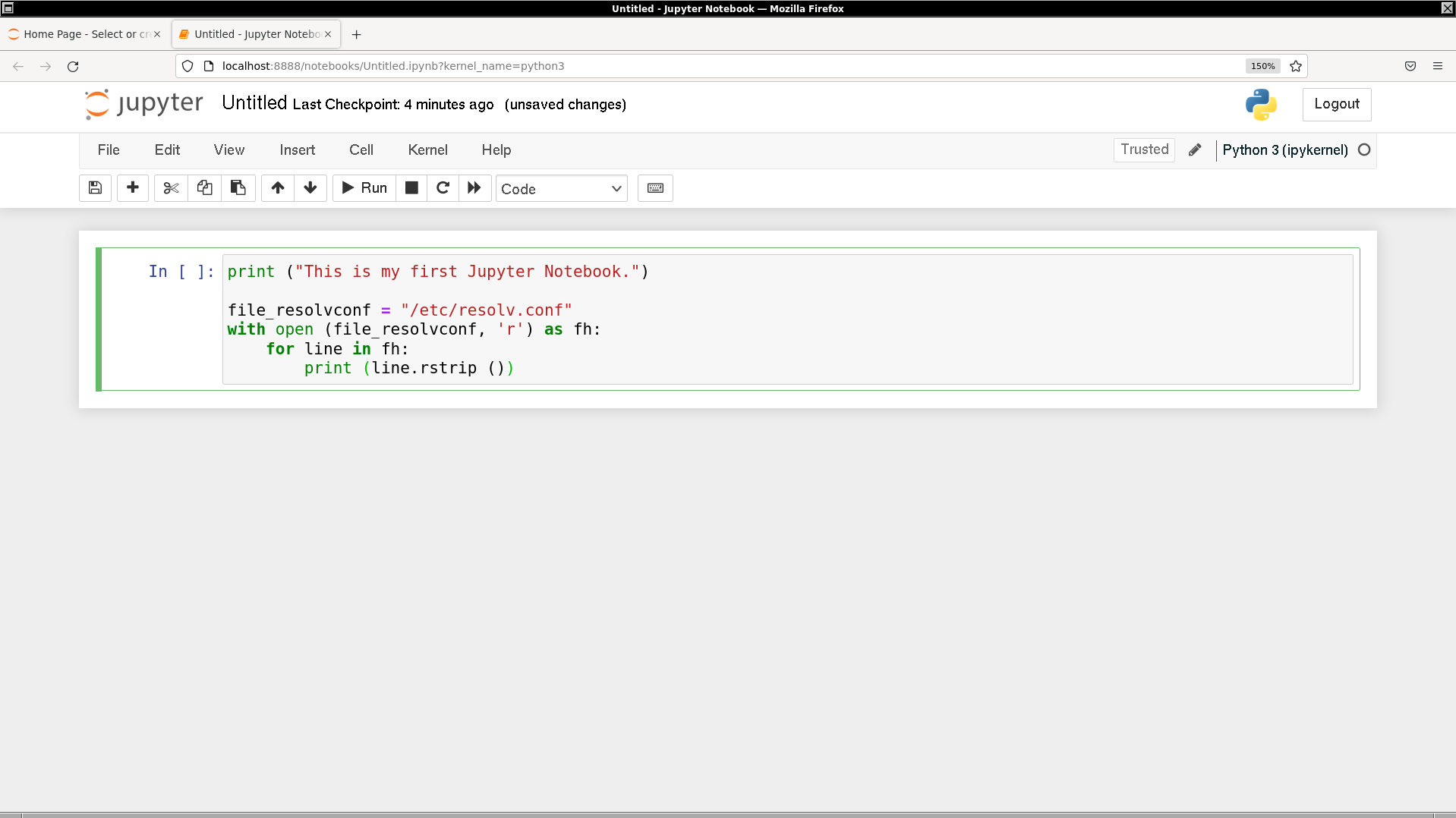Toggle the Trusted notebook indicator
Viewport: 1456px width, 818px height.
point(1144,149)
